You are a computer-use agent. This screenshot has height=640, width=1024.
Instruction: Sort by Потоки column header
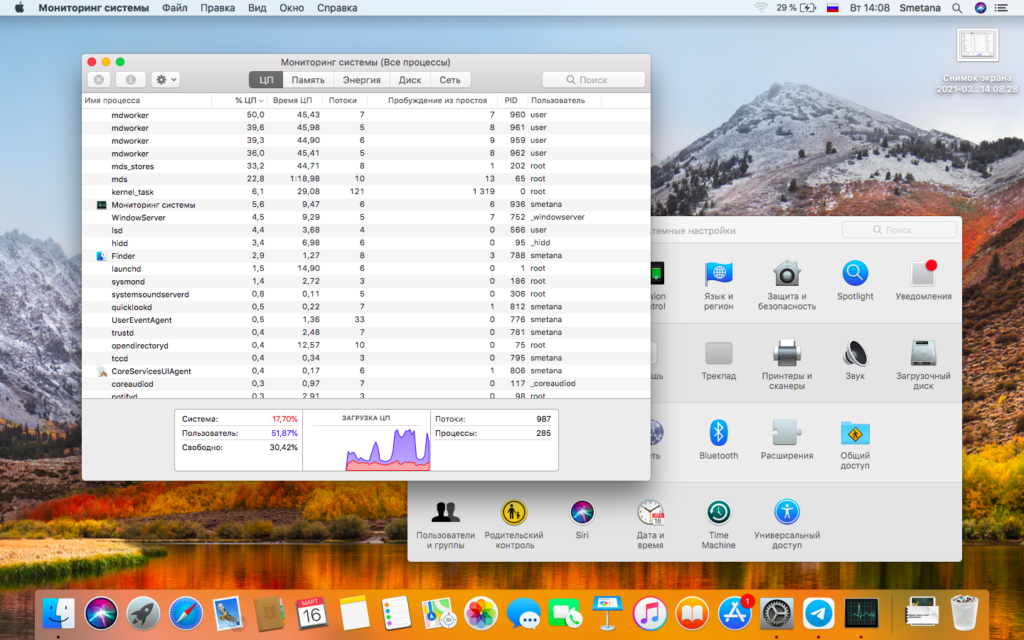[x=344, y=101]
